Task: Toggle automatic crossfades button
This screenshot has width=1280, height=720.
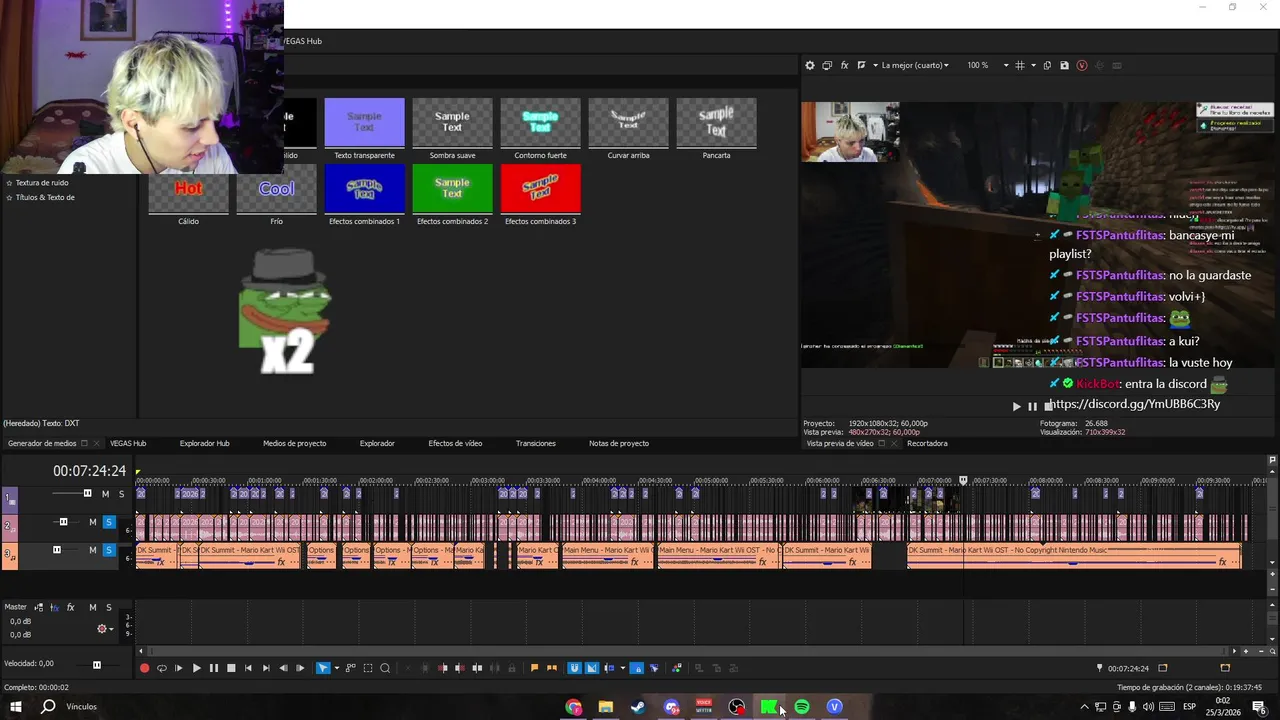Action: [592, 668]
